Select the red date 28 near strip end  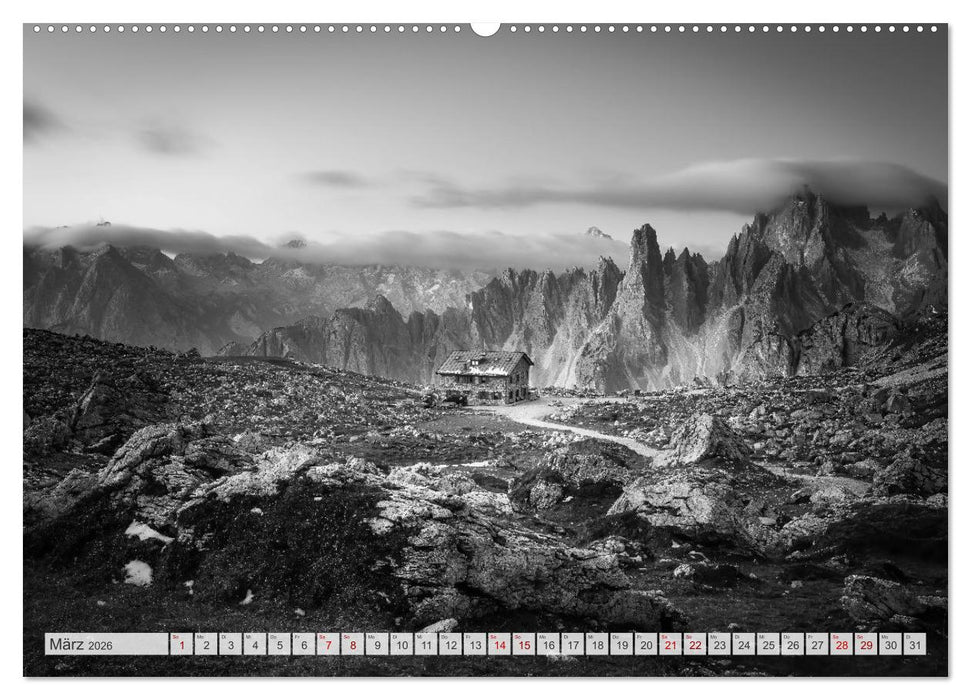click(x=841, y=648)
